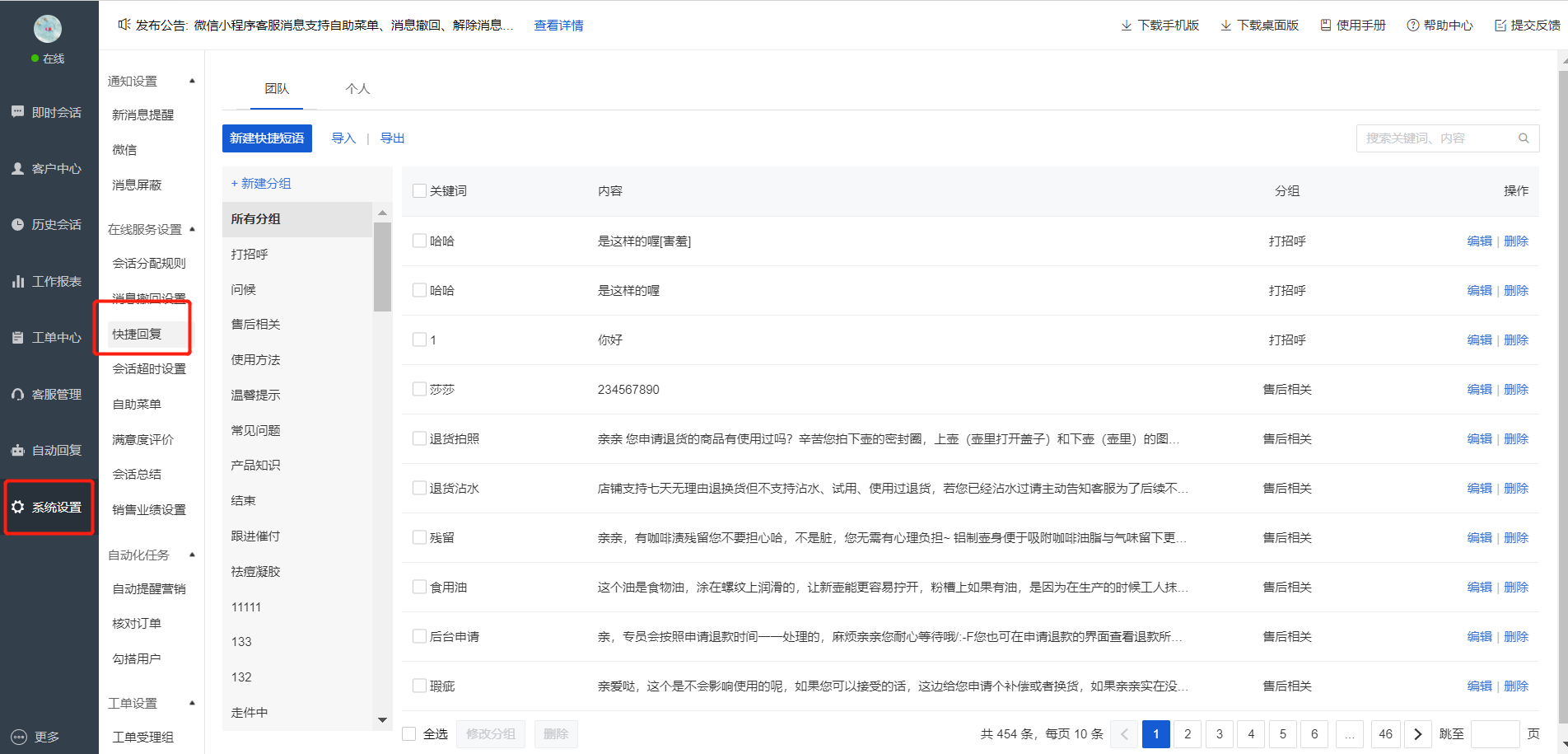
Task: Check the first 哈哈 row checkbox
Action: click(x=419, y=241)
